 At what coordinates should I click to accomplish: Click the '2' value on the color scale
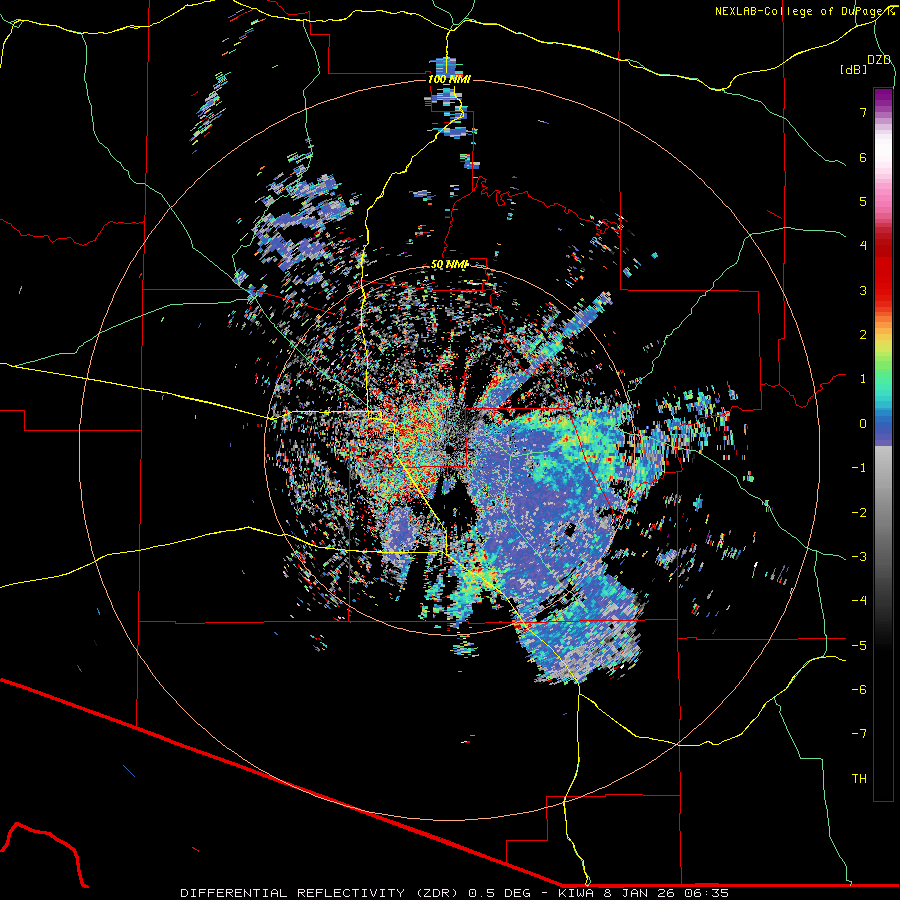click(863, 335)
